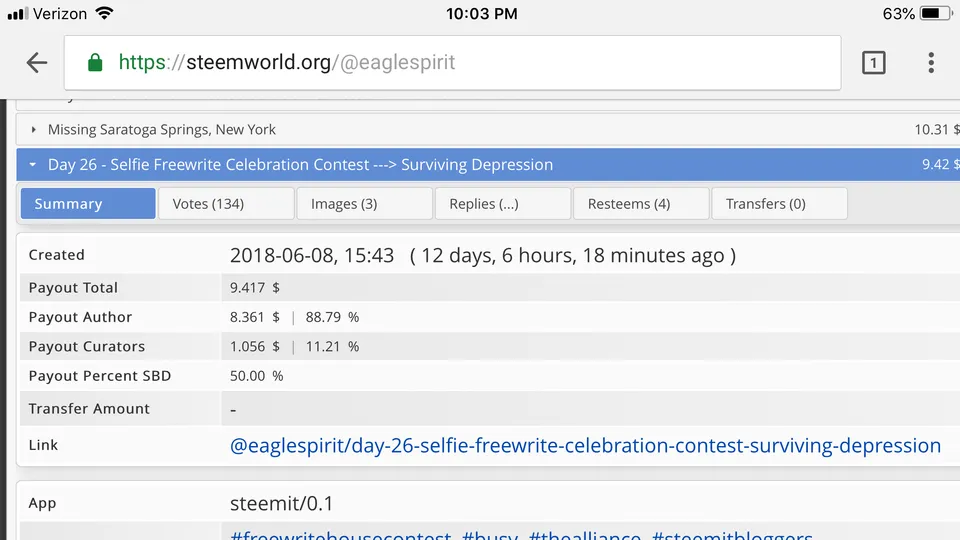The height and width of the screenshot is (540, 960).
Task: Expand the Missing Saratoga Springs post
Action: pos(34,130)
